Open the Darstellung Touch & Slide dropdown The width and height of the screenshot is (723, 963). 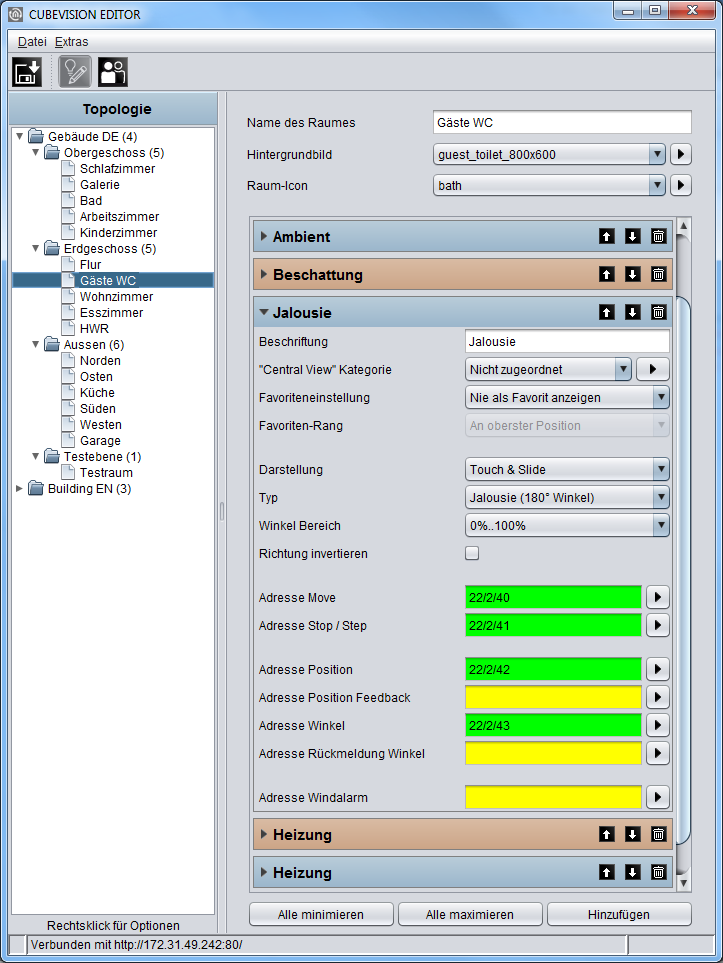pos(567,469)
